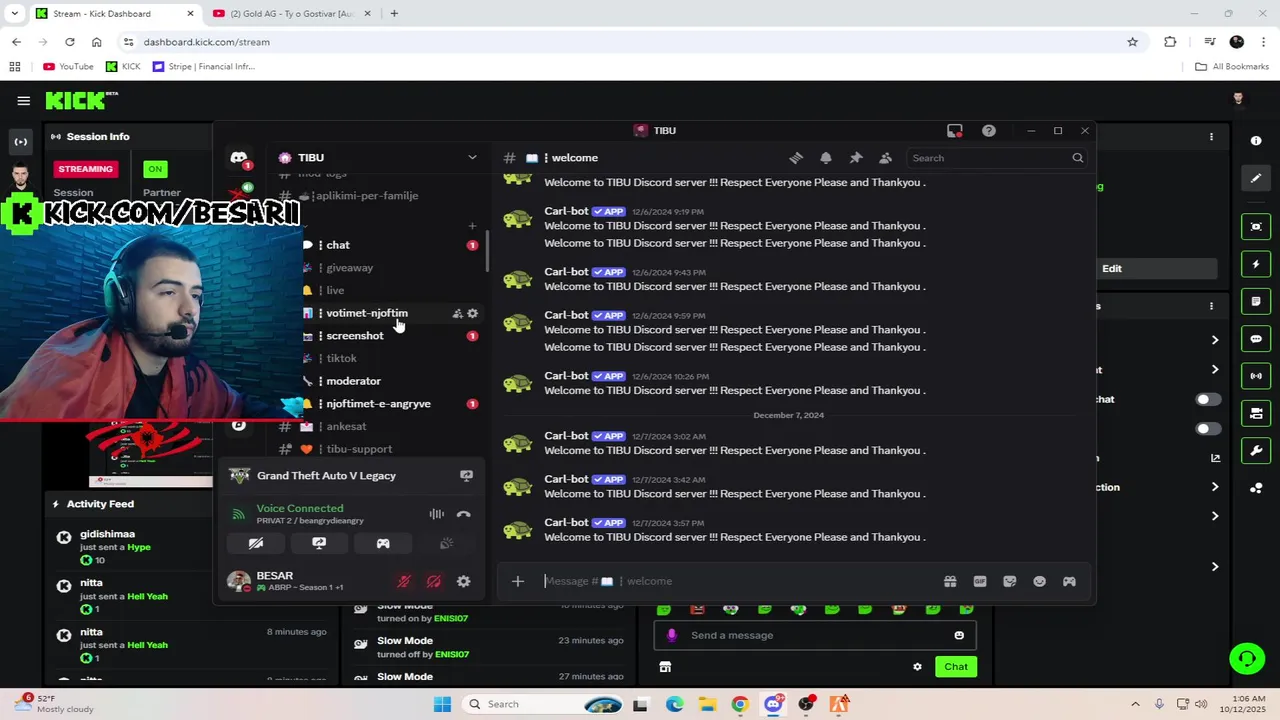The height and width of the screenshot is (720, 1280).
Task: Expand the second chevron row in Kick settings
Action: 1214,370
